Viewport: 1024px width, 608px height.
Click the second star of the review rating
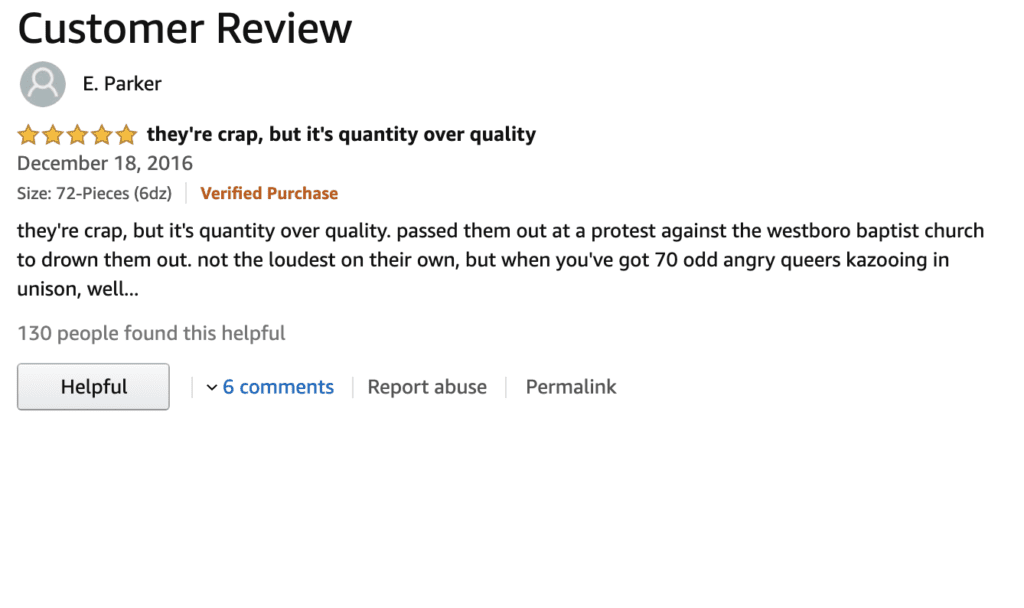pyautogui.click(x=52, y=134)
